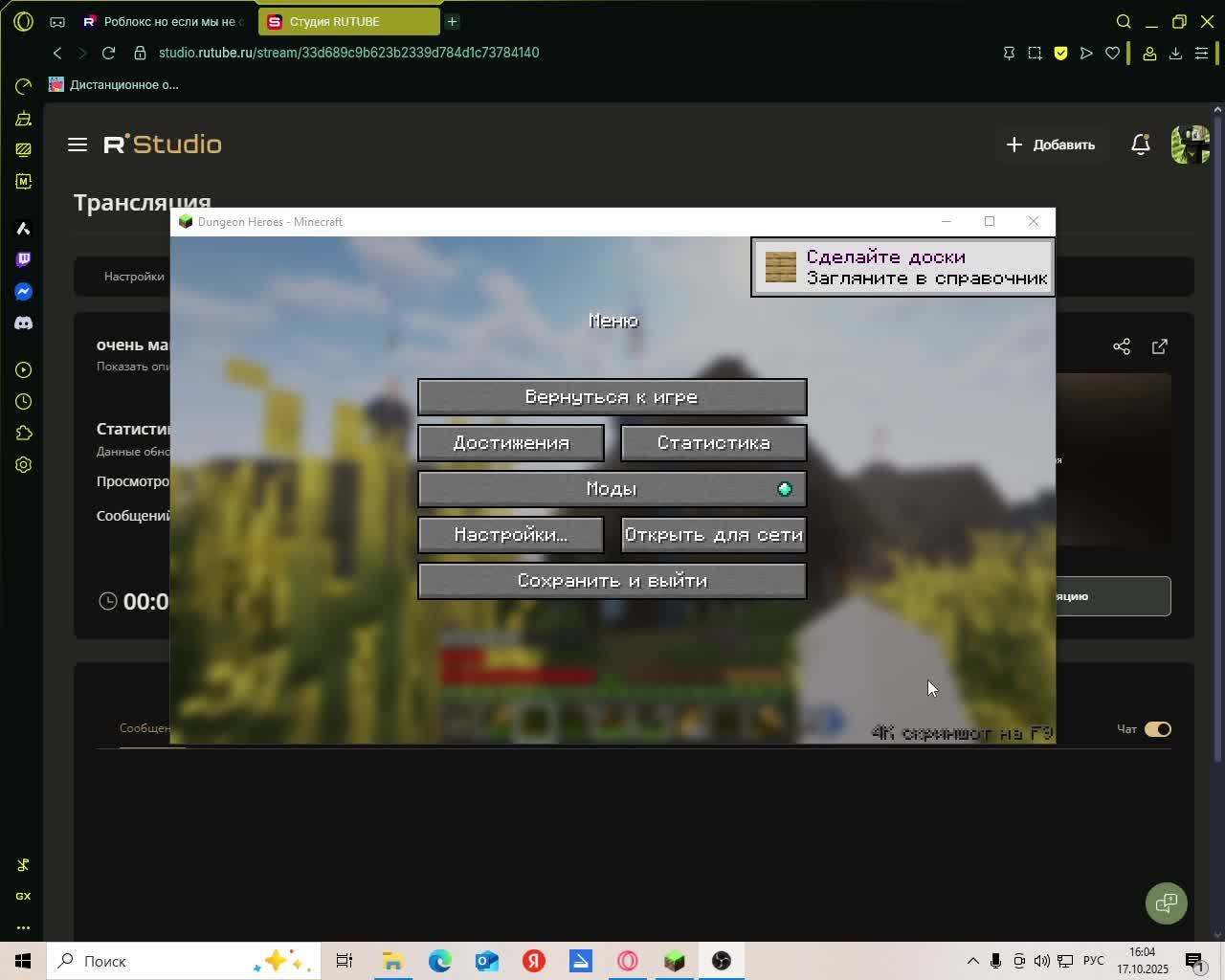This screenshot has height=980, width=1225.
Task: Open Messenger in the Opera sidebar
Action: 24,291
